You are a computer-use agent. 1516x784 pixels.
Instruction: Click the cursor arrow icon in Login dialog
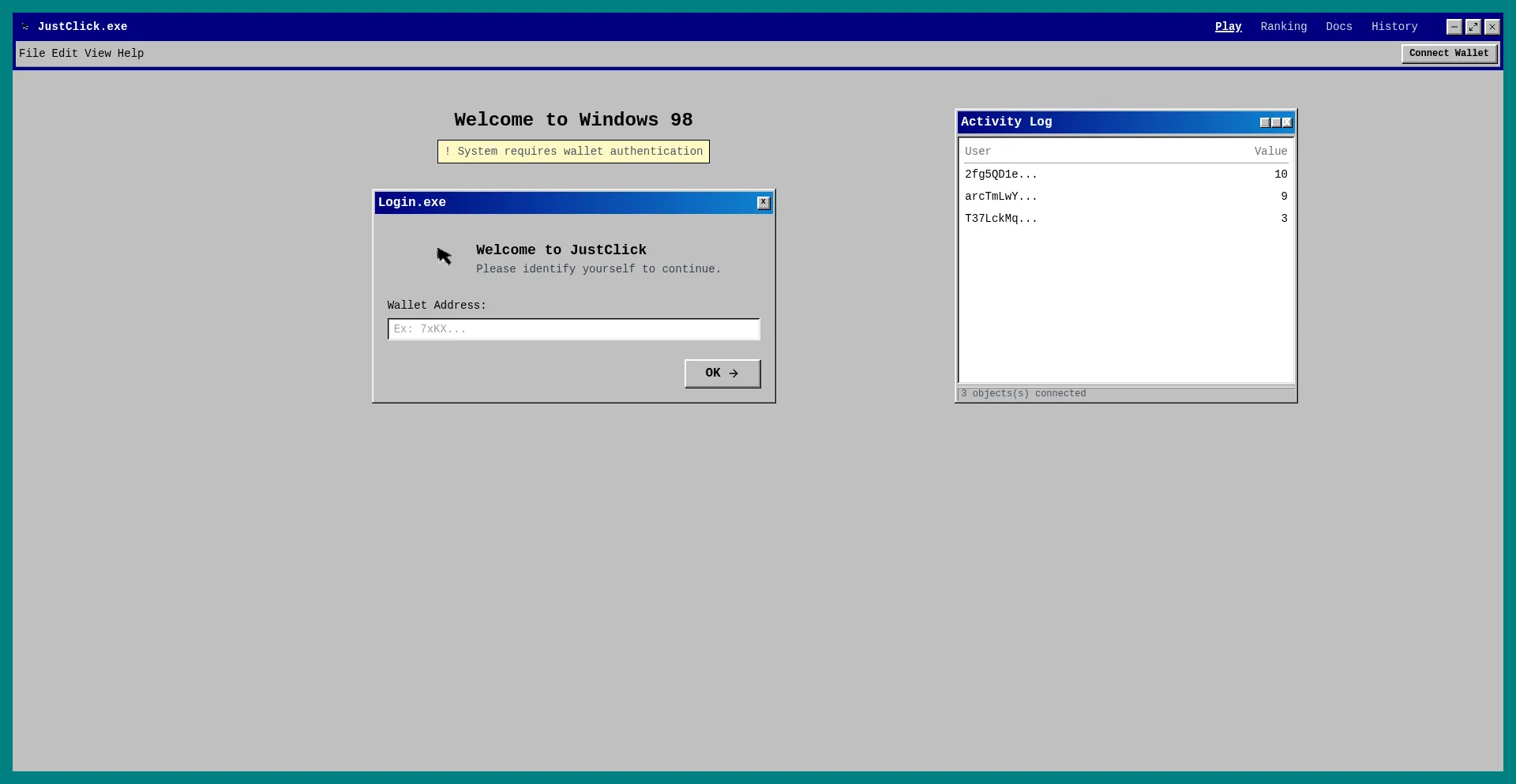coord(445,257)
